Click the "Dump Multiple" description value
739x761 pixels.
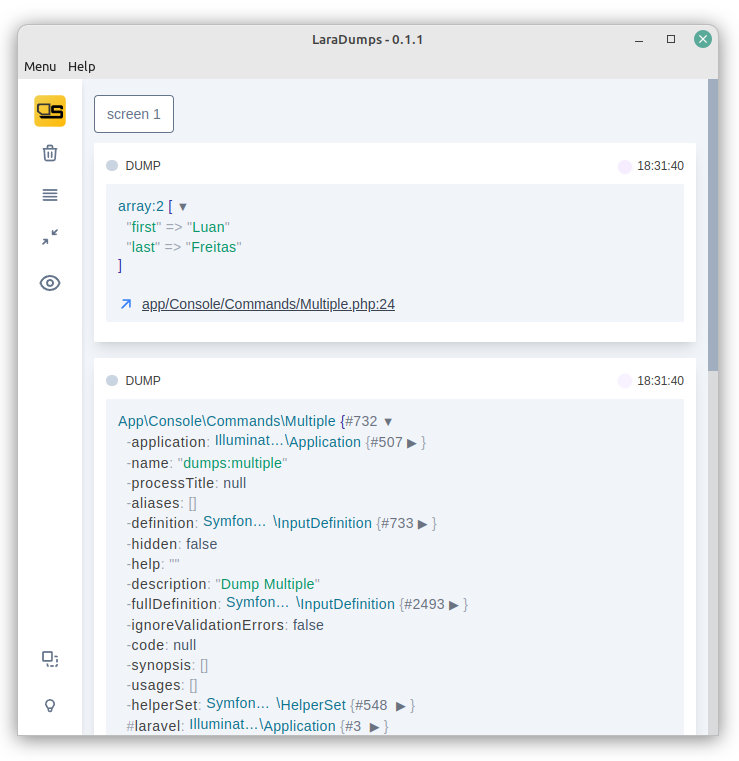pyautogui.click(x=267, y=584)
